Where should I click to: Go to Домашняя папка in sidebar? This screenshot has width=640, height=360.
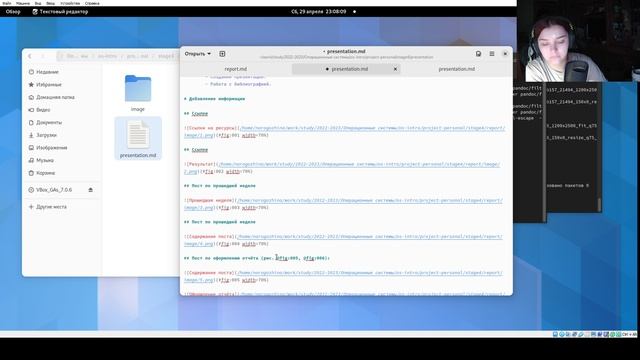pyautogui.click(x=51, y=97)
